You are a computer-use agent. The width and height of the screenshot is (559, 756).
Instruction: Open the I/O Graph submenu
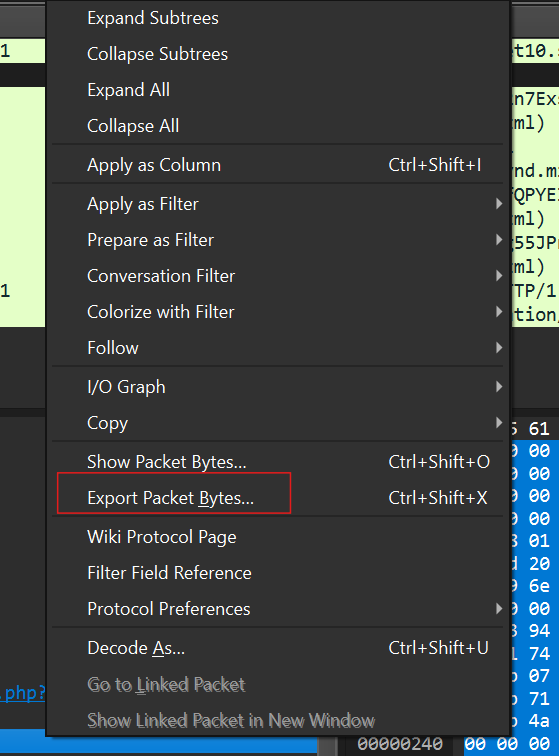(x=277, y=387)
